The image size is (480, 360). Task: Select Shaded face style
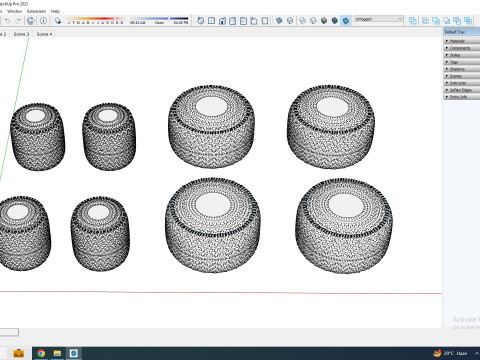pyautogui.click(x=324, y=21)
